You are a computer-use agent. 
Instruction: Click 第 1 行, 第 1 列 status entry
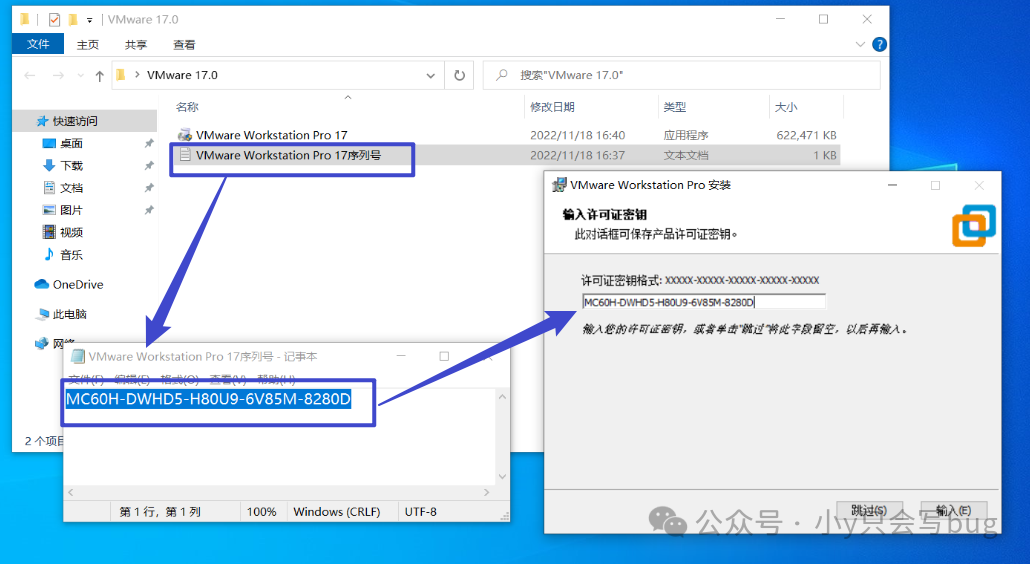160,511
